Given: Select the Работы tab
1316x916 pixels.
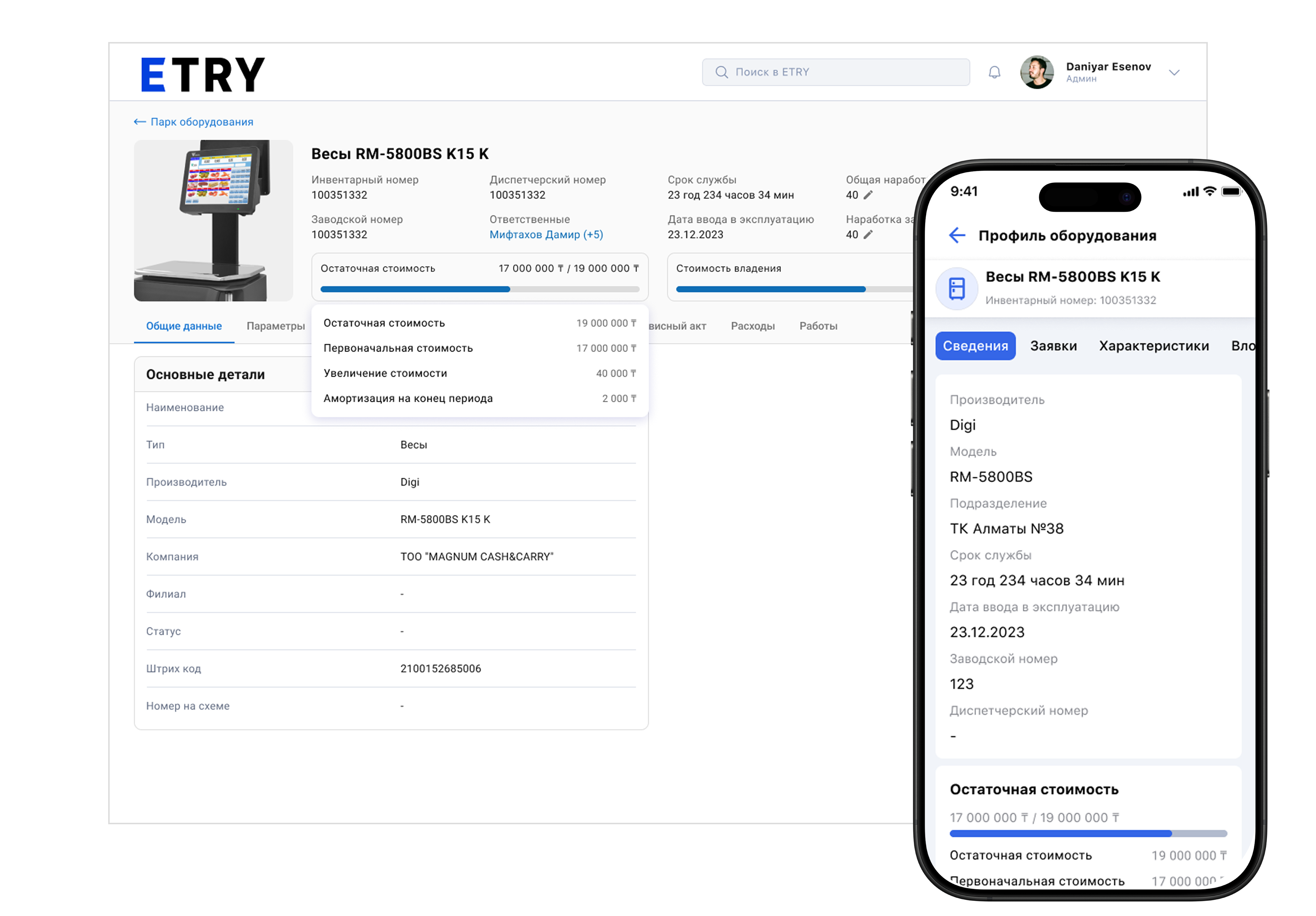Looking at the screenshot, I should tap(818, 326).
